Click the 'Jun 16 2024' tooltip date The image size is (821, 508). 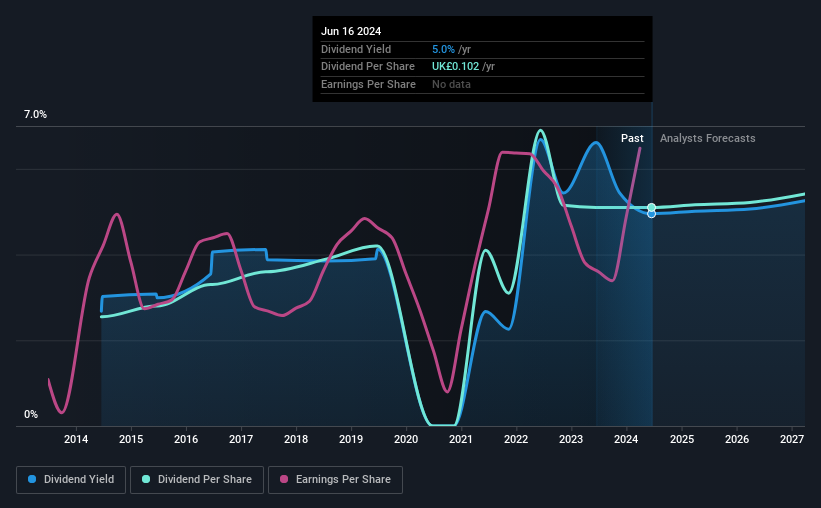(x=351, y=31)
